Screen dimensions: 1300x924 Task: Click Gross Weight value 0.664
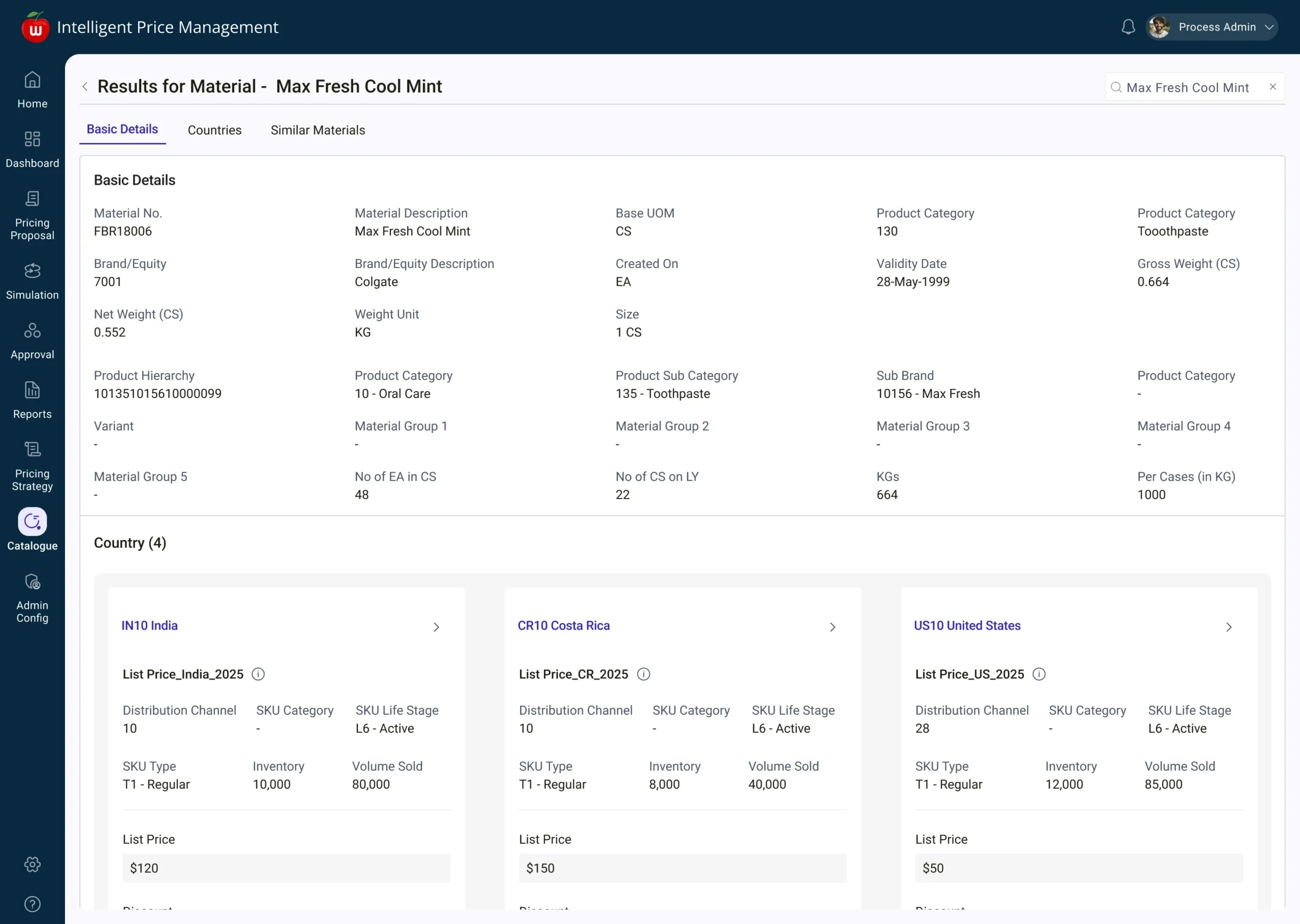click(x=1153, y=282)
